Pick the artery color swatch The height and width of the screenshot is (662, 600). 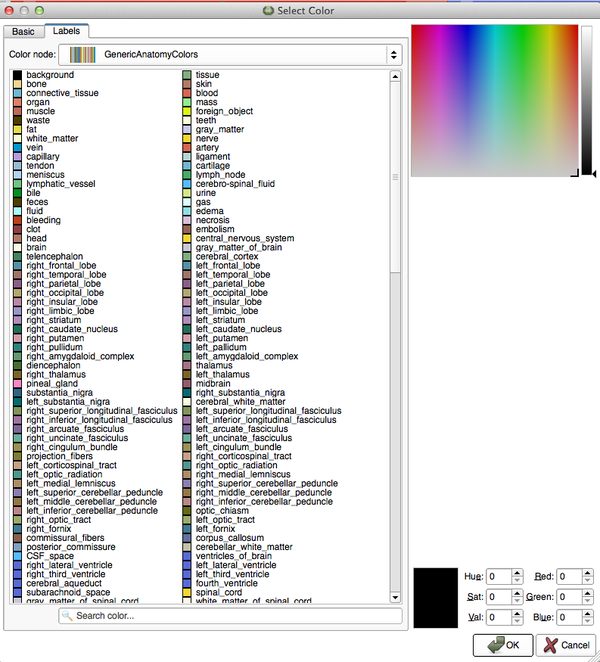[186, 147]
